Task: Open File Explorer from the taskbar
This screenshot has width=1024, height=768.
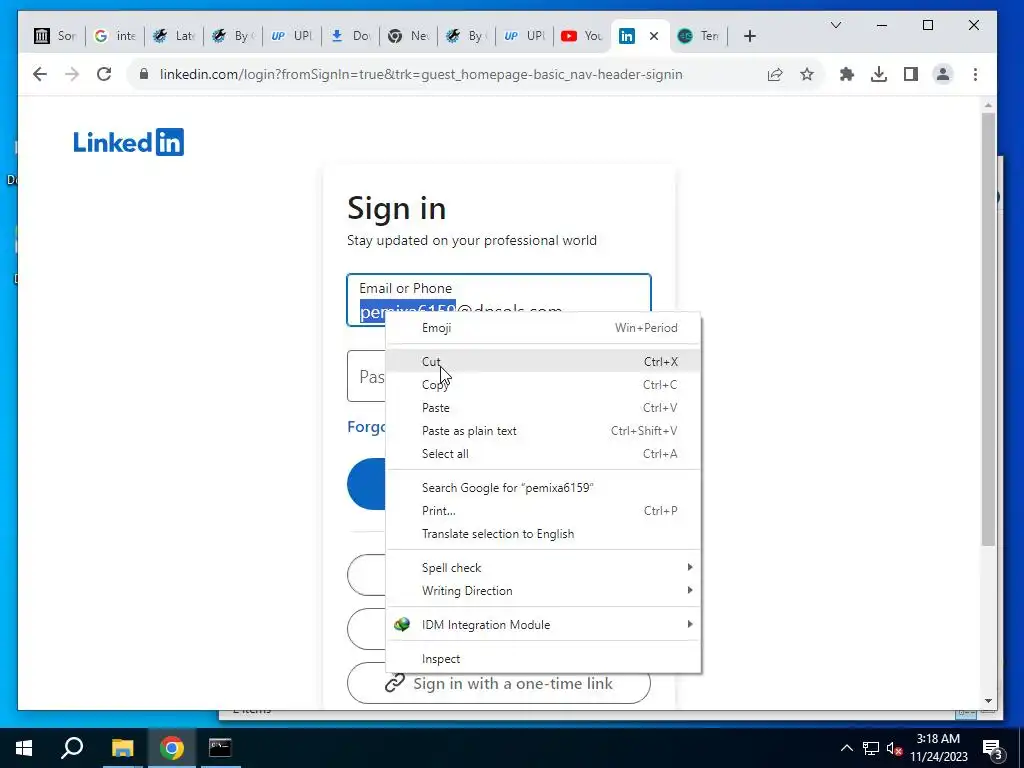Action: (x=122, y=748)
